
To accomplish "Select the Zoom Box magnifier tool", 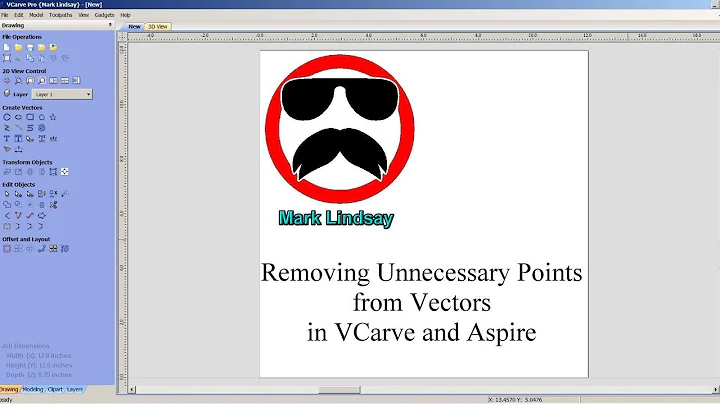I will point(18,81).
